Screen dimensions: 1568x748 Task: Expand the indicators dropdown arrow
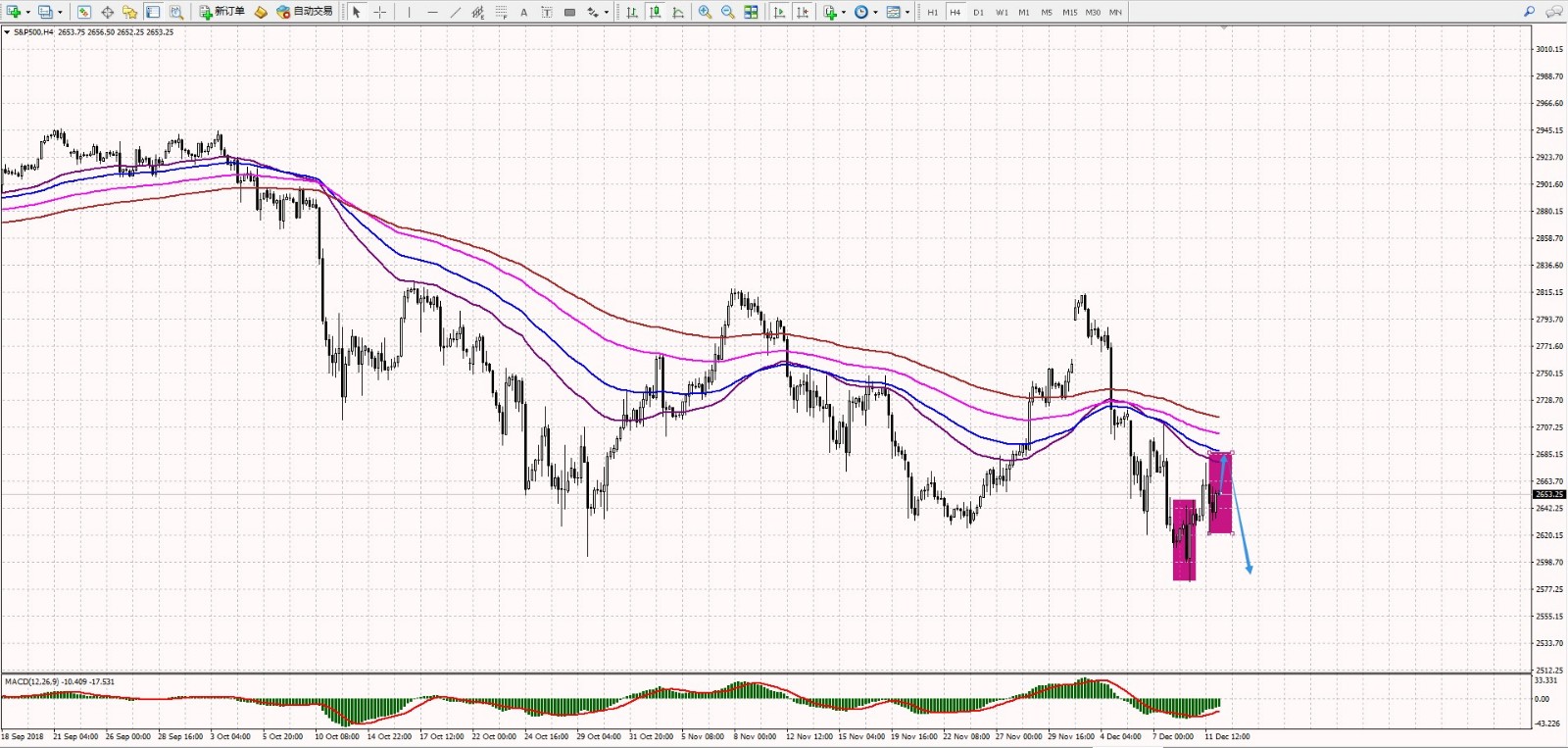point(844,13)
